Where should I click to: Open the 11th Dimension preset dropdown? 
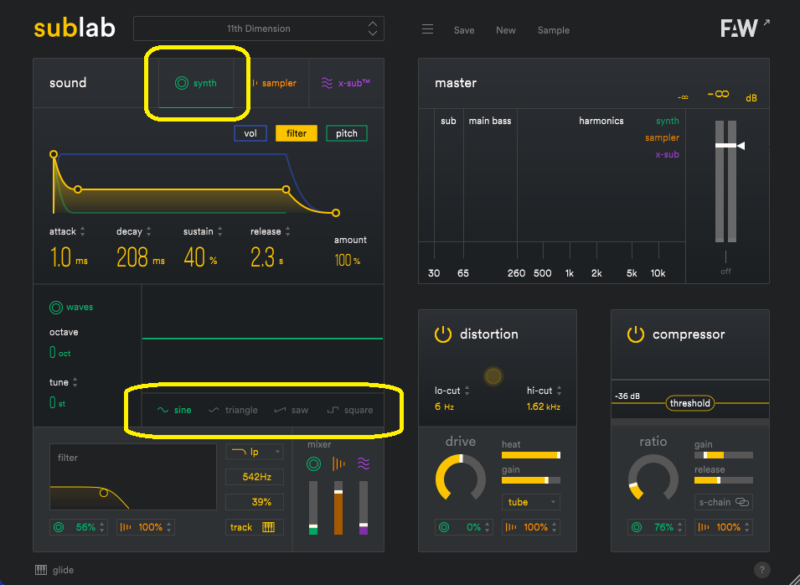[258, 29]
